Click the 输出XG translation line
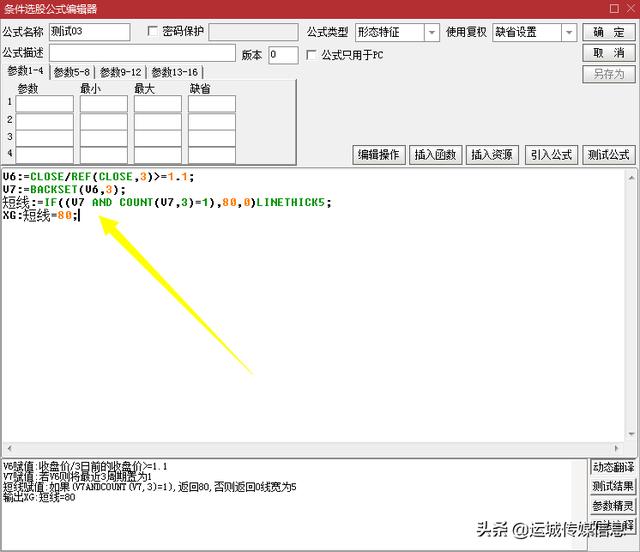Screen dimensions: 640x552 [39, 497]
